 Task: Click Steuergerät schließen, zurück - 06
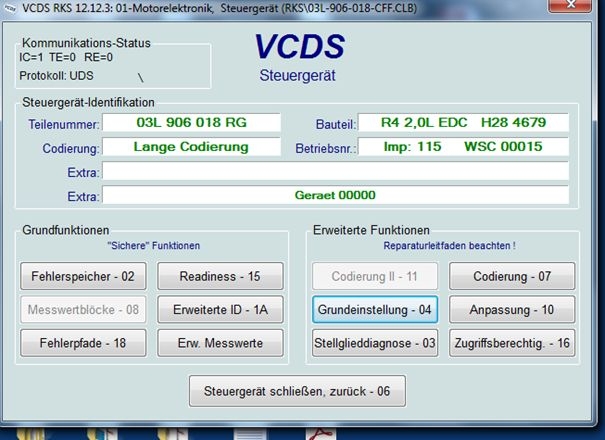click(297, 391)
